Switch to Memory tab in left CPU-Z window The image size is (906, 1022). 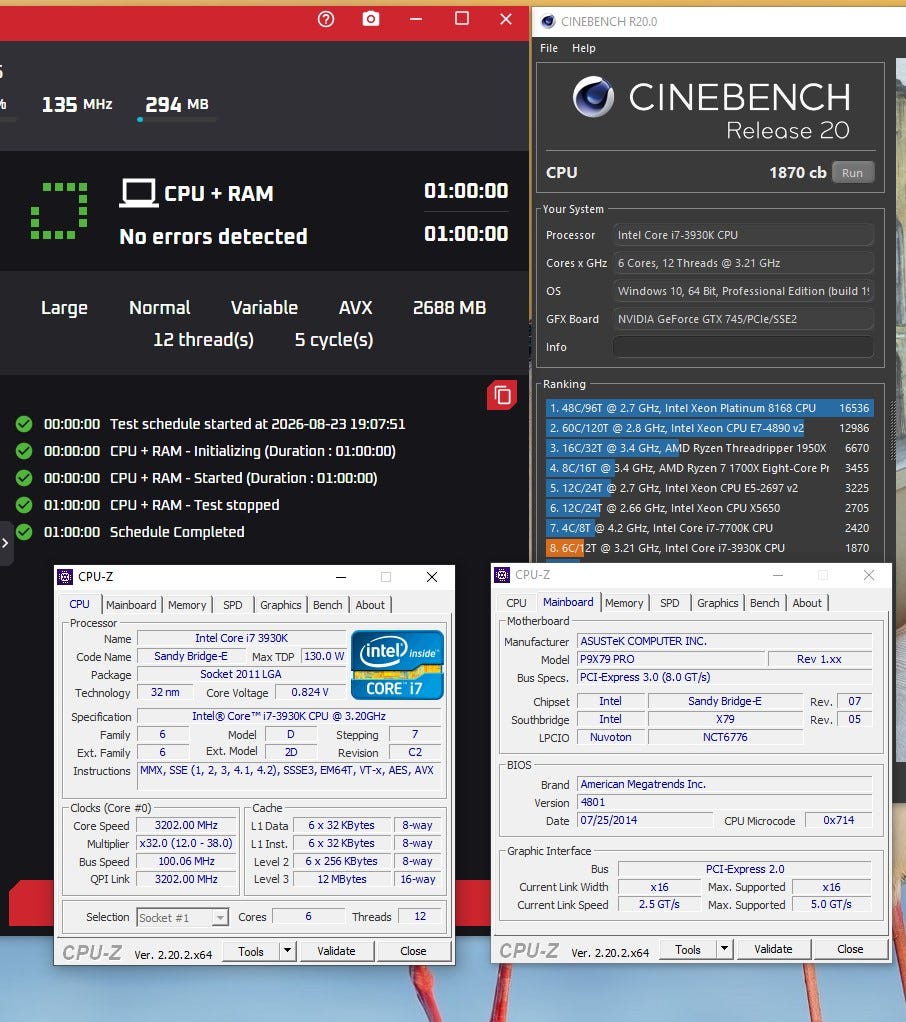(187, 605)
